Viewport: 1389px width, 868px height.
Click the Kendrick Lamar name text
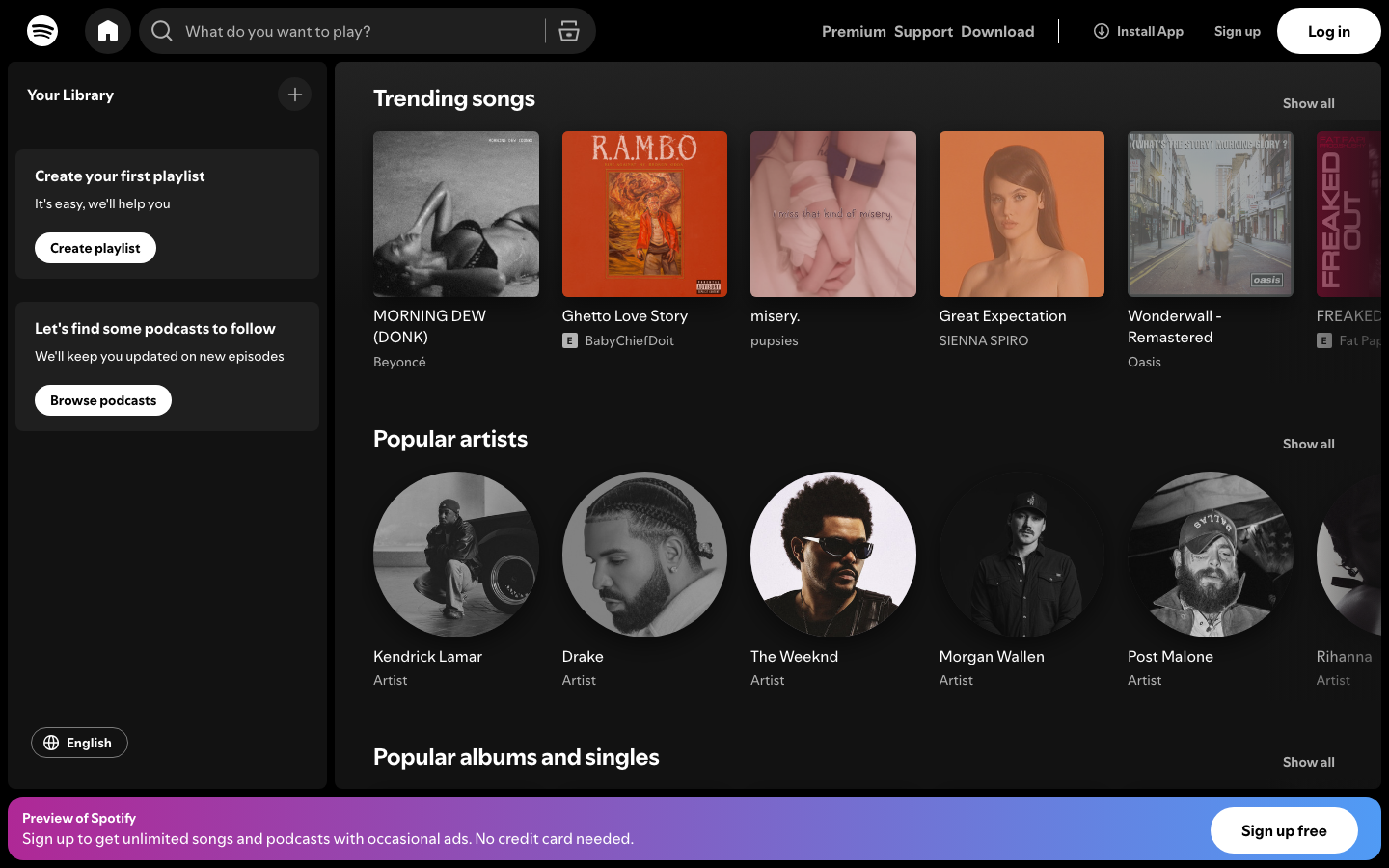coord(427,656)
